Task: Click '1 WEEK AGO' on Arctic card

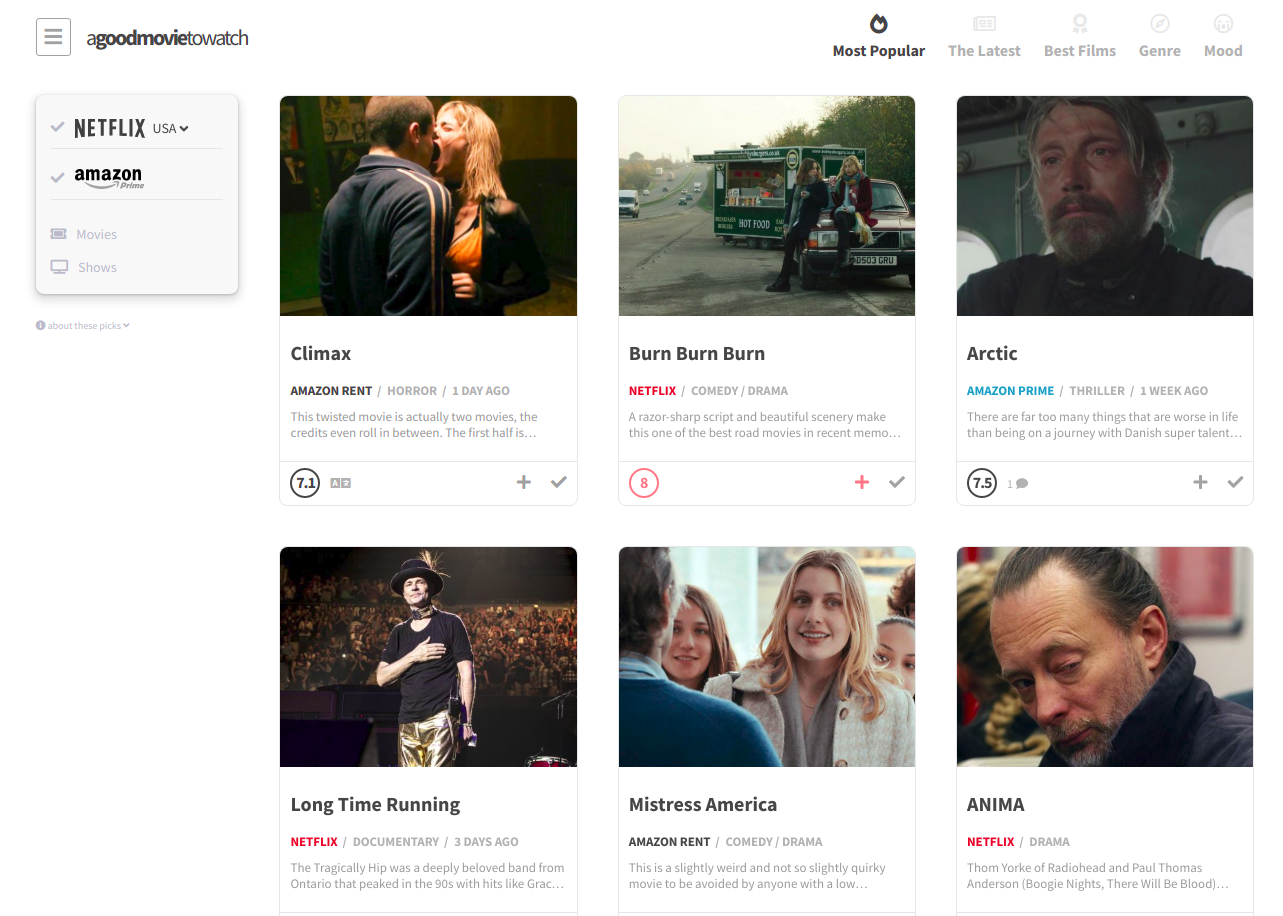Action: (x=1174, y=391)
